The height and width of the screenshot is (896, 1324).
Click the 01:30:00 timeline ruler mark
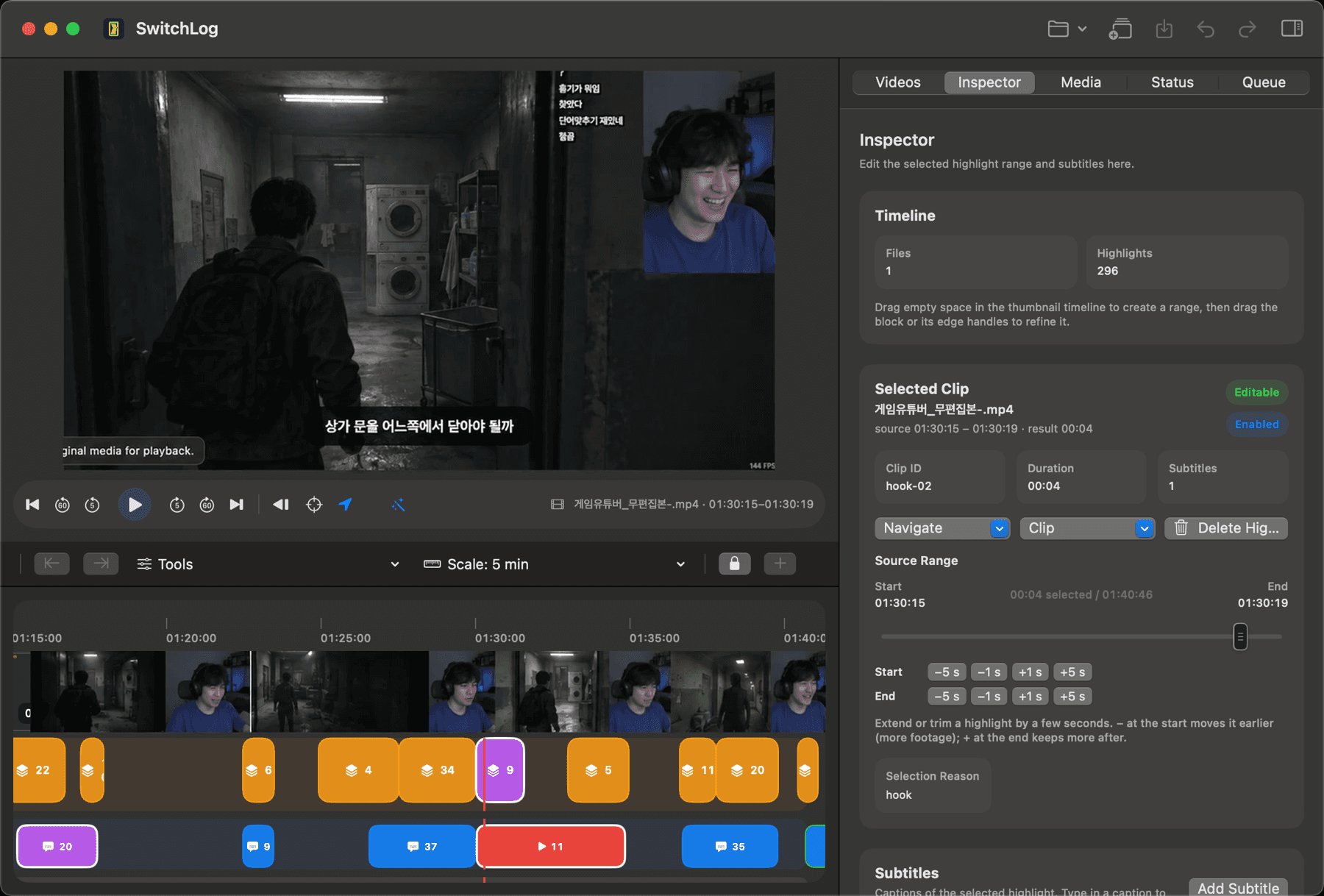(x=499, y=638)
